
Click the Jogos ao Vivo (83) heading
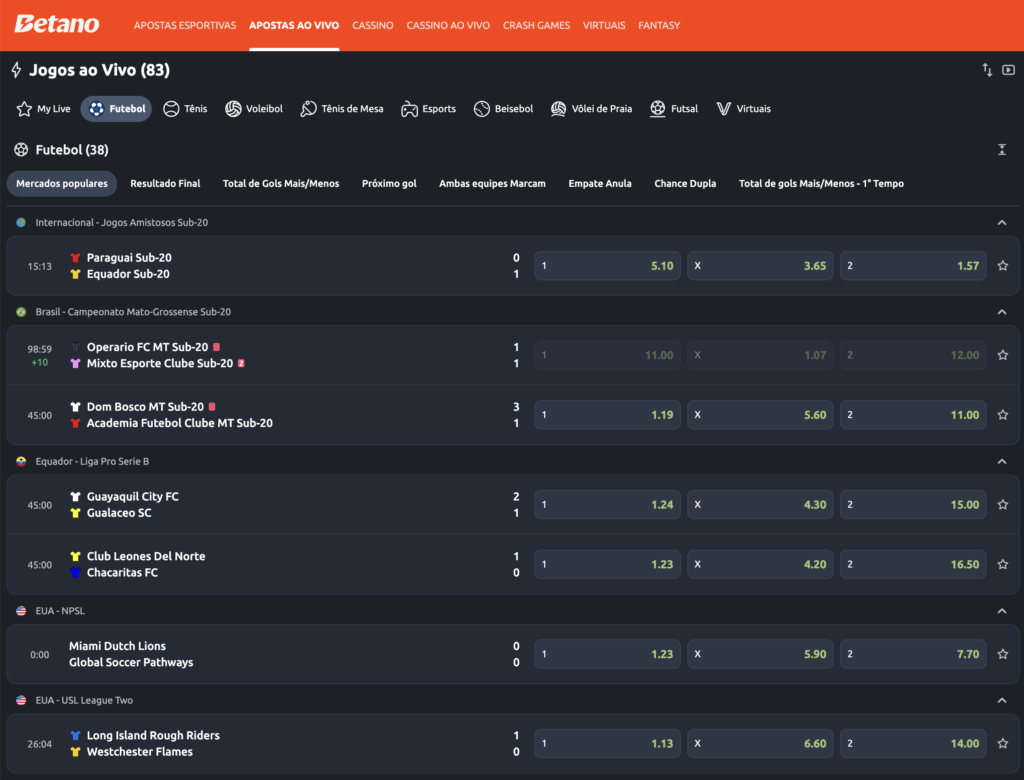pos(99,70)
